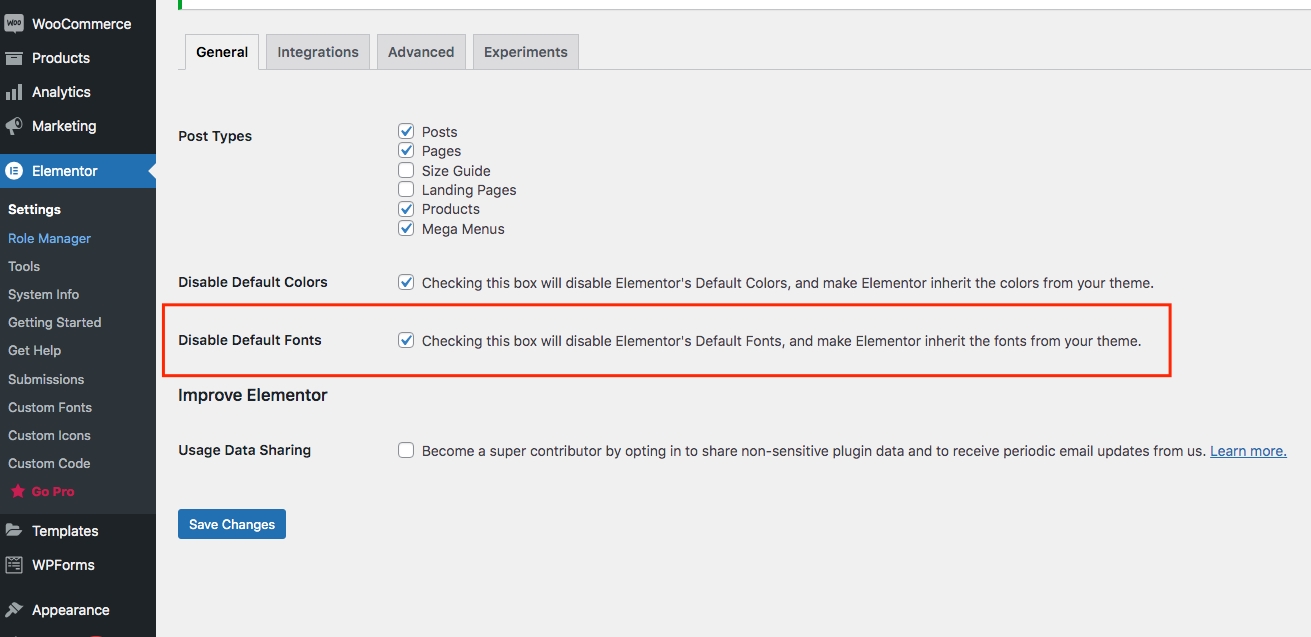
Task: Click the Go Pro star icon
Action: tap(18, 492)
